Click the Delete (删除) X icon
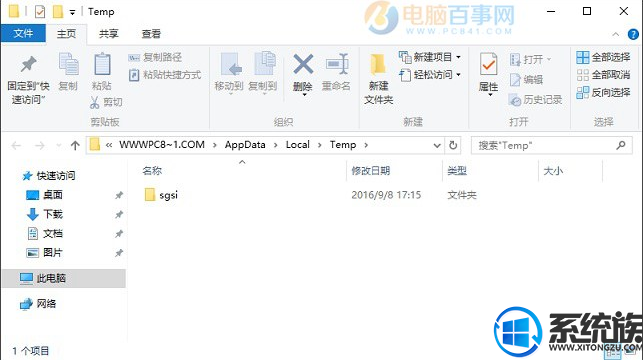This screenshot has width=643, height=360. tap(303, 64)
